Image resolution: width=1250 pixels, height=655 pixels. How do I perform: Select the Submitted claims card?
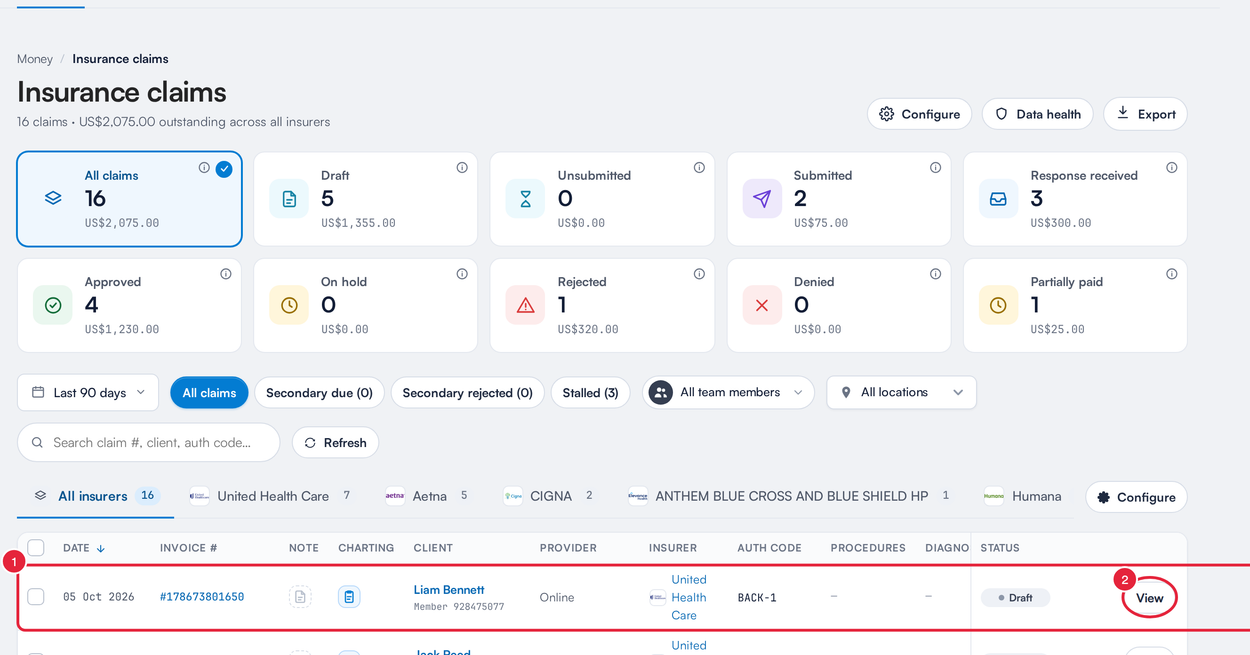point(839,199)
